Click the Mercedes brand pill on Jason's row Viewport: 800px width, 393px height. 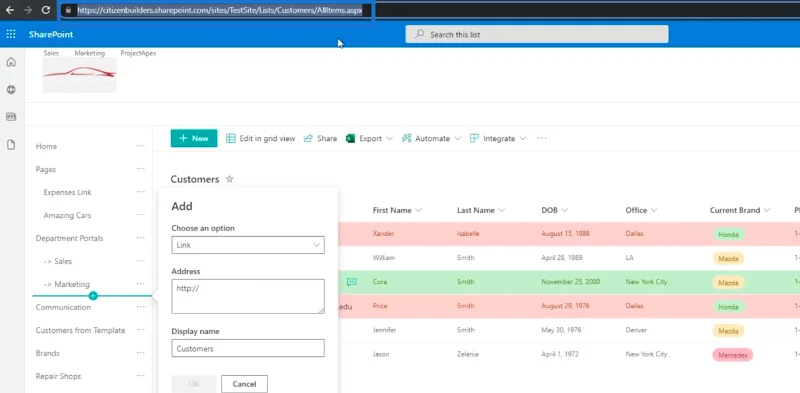click(x=733, y=355)
